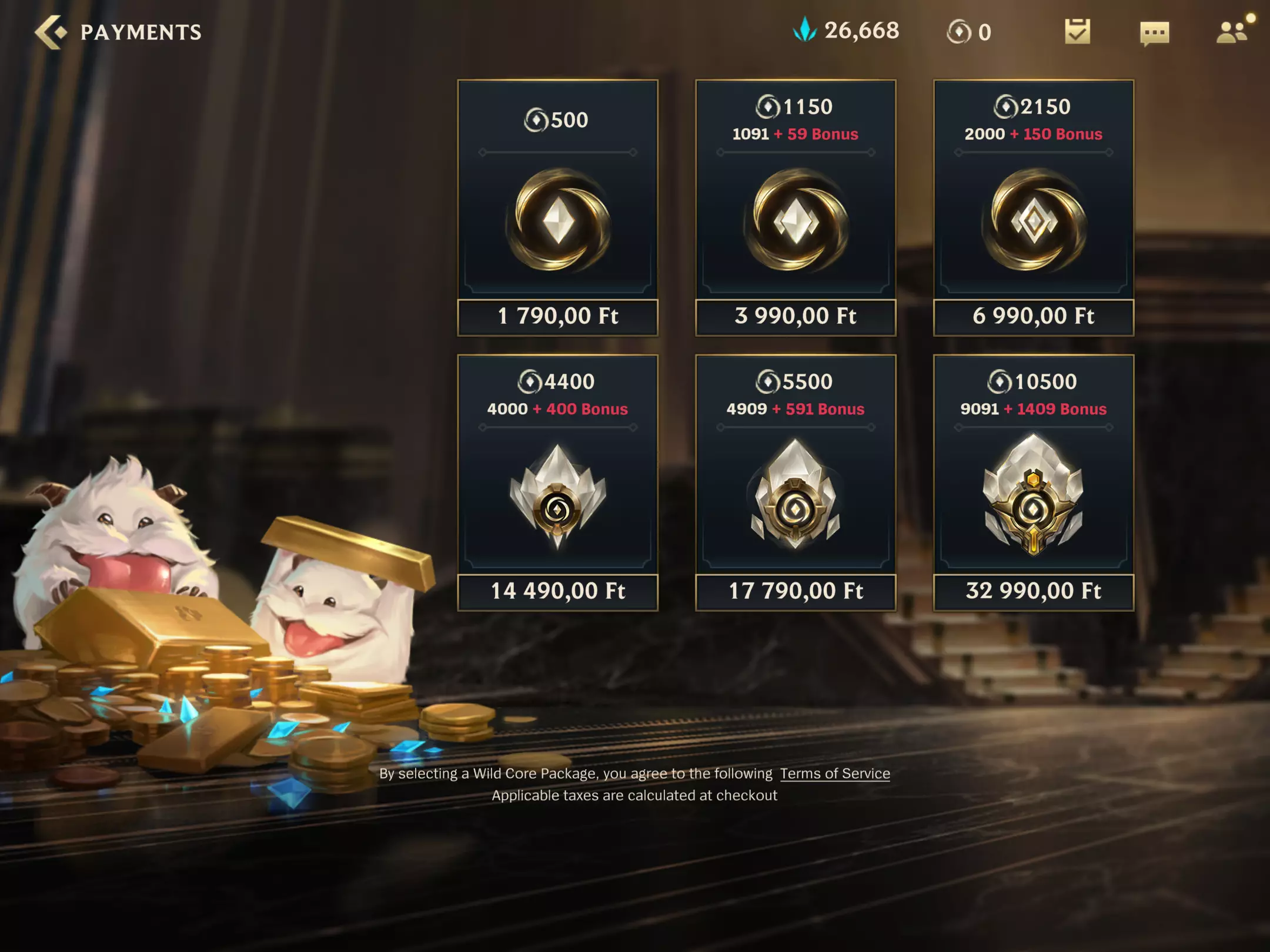Select the 2150 Wild Cores coin image
Screen dimensions: 1270x952
click(x=1034, y=221)
